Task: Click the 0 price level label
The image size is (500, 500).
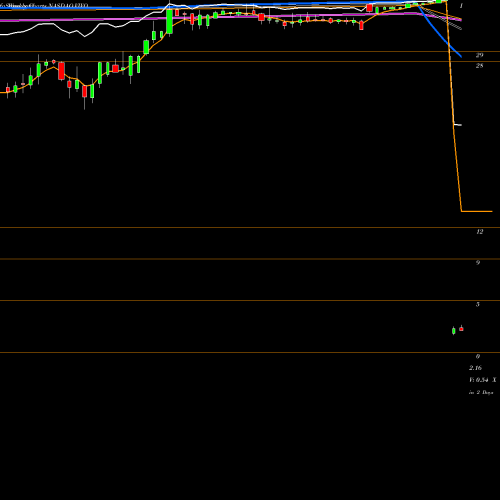Action: point(478,356)
